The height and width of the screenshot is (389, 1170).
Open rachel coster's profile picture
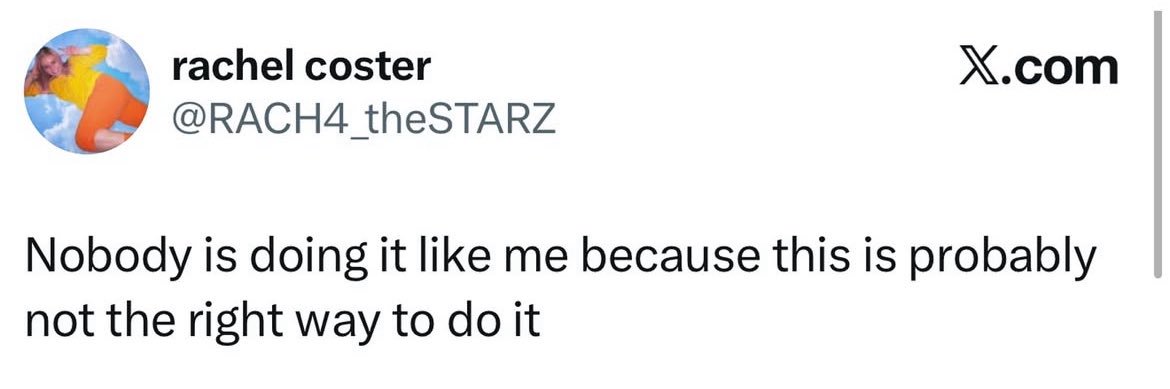pyautogui.click(x=87, y=91)
